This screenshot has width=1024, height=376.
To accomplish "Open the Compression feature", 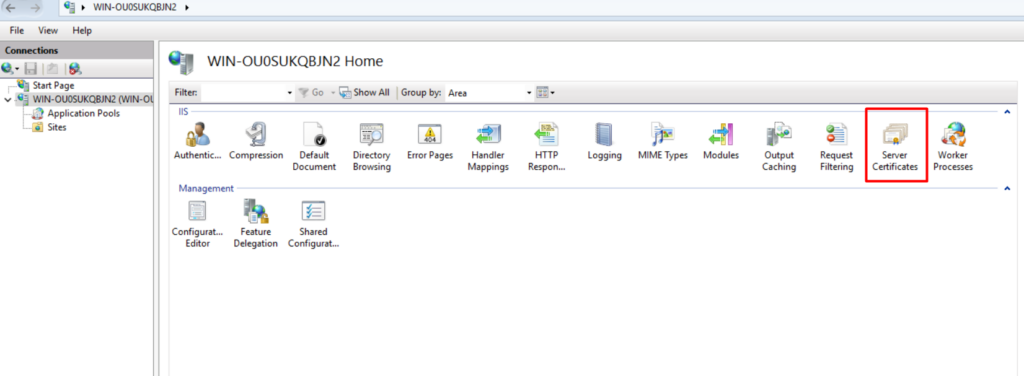I will [x=256, y=142].
